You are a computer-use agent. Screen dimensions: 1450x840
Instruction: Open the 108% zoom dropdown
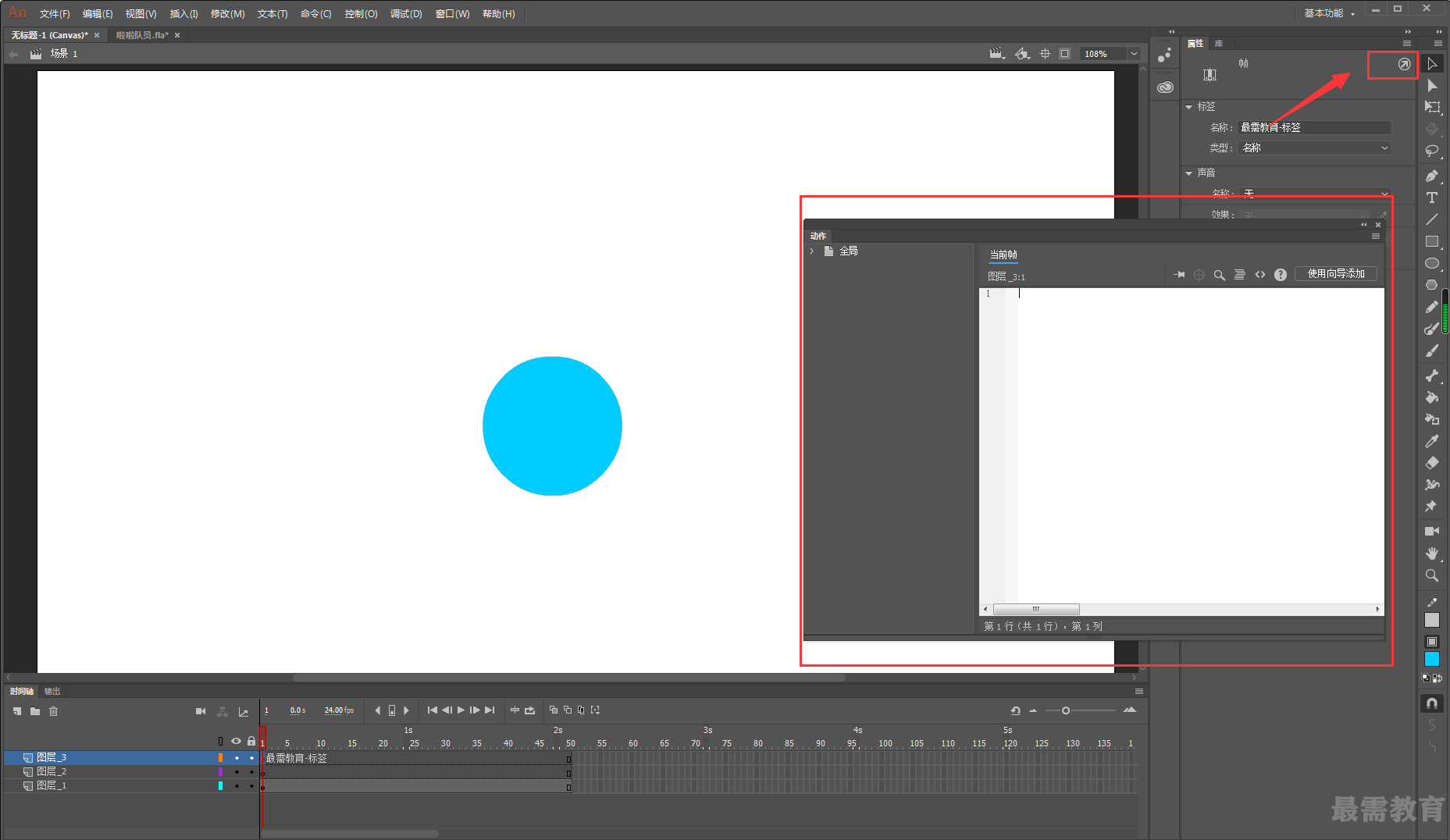(x=1134, y=54)
